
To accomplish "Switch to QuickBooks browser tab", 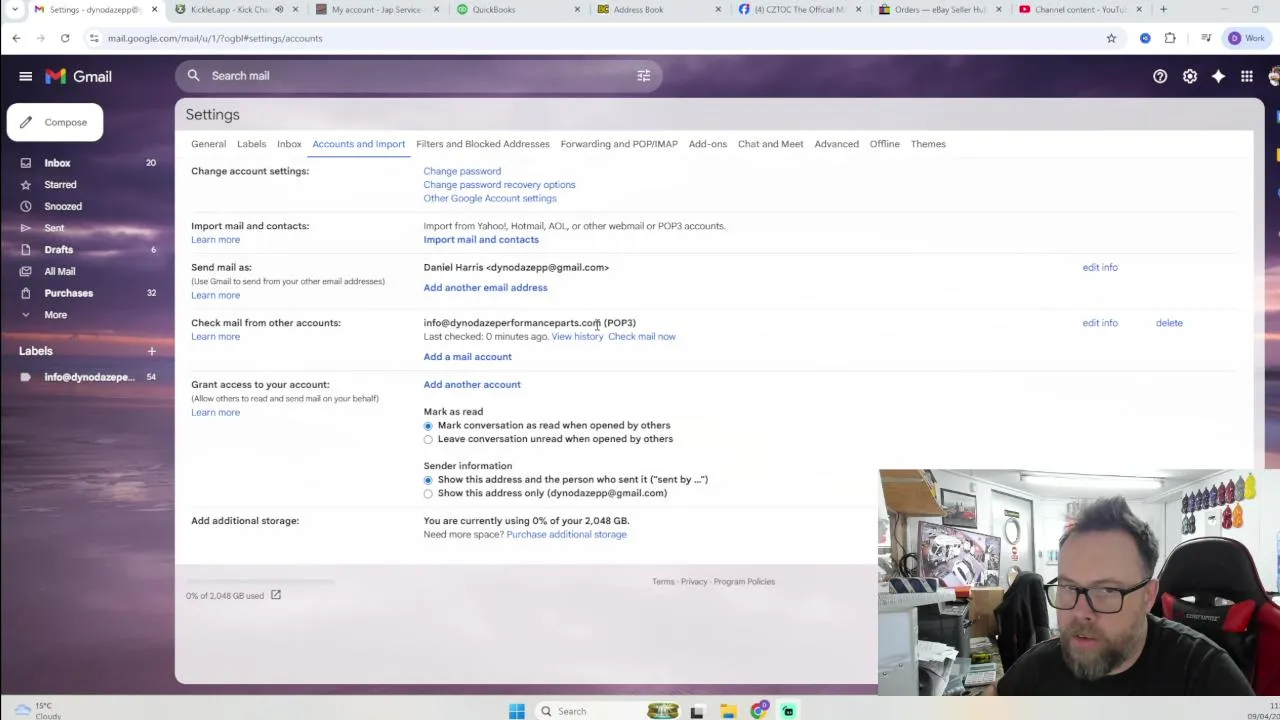I will coord(518,10).
